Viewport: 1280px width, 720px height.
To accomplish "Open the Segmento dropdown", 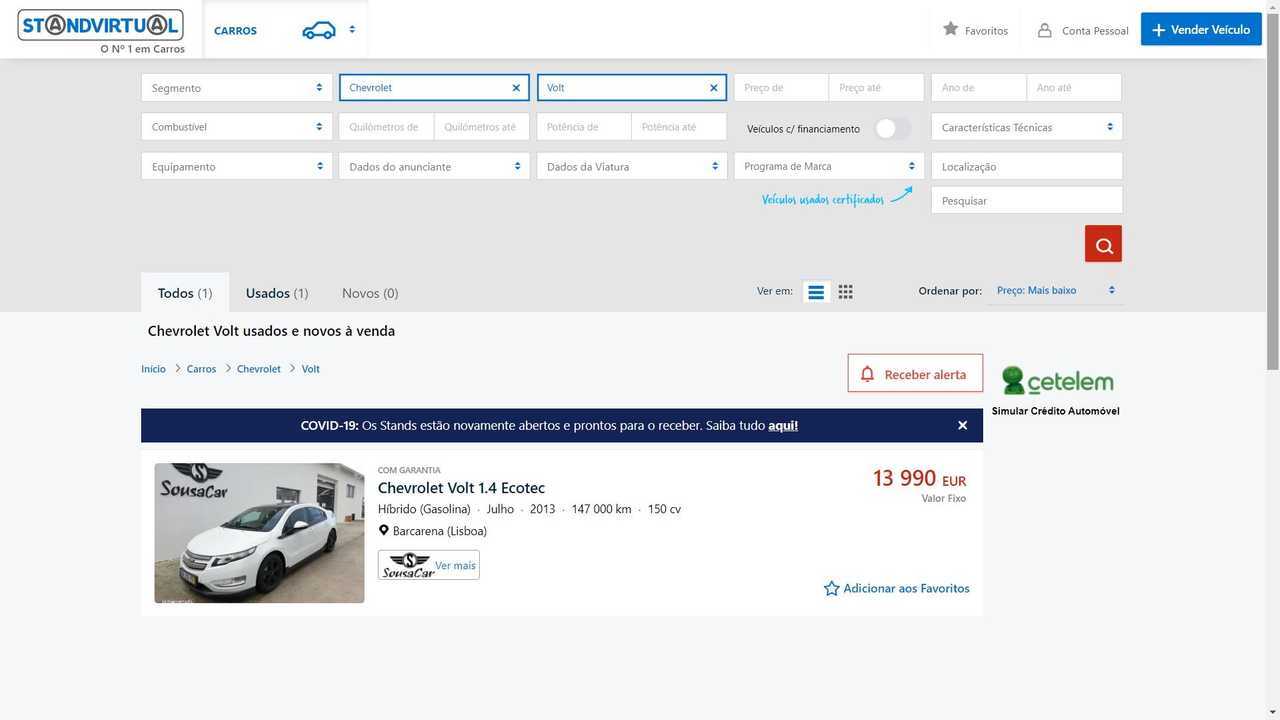I will [237, 88].
